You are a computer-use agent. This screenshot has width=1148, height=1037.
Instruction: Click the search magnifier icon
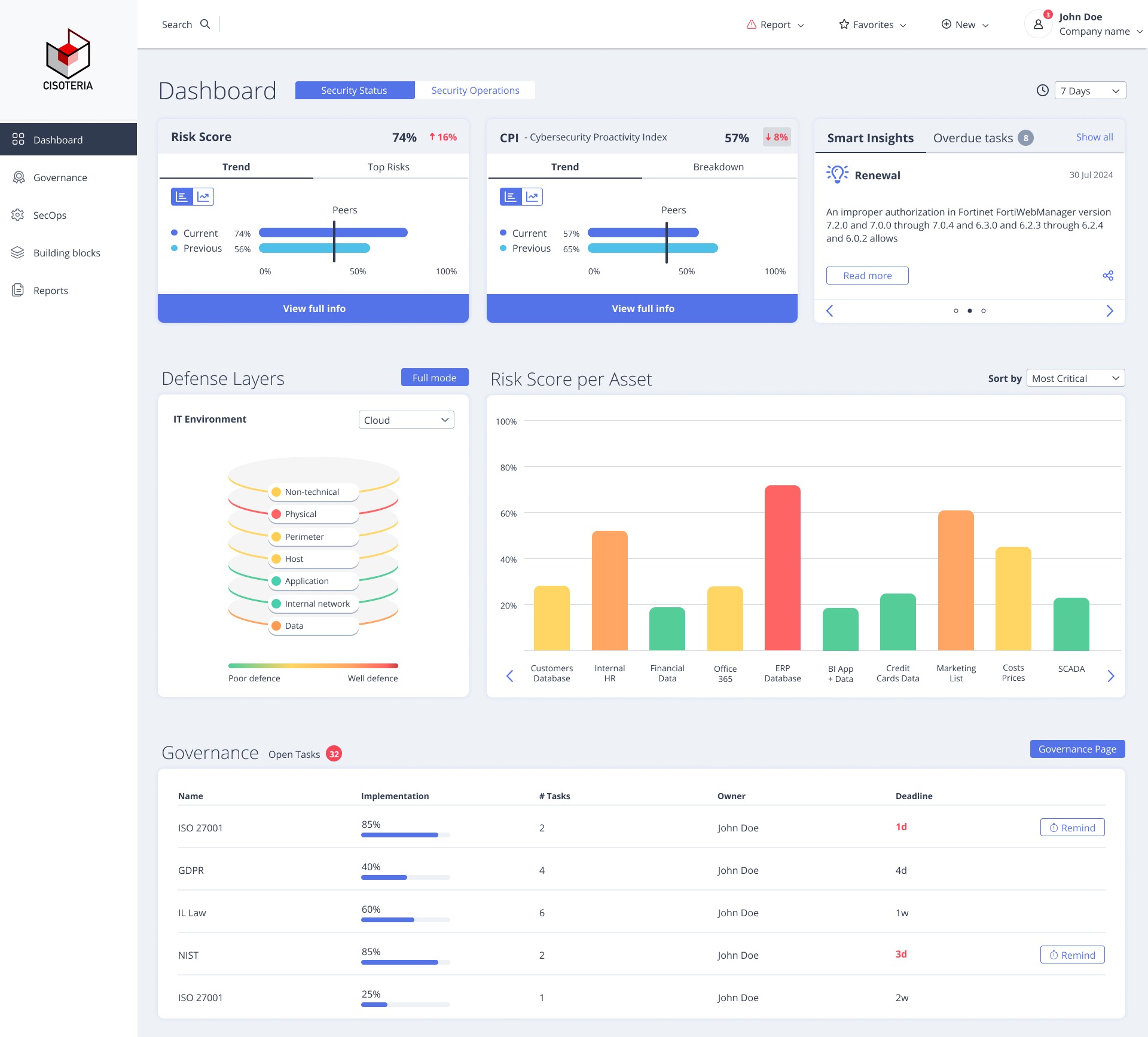205,24
